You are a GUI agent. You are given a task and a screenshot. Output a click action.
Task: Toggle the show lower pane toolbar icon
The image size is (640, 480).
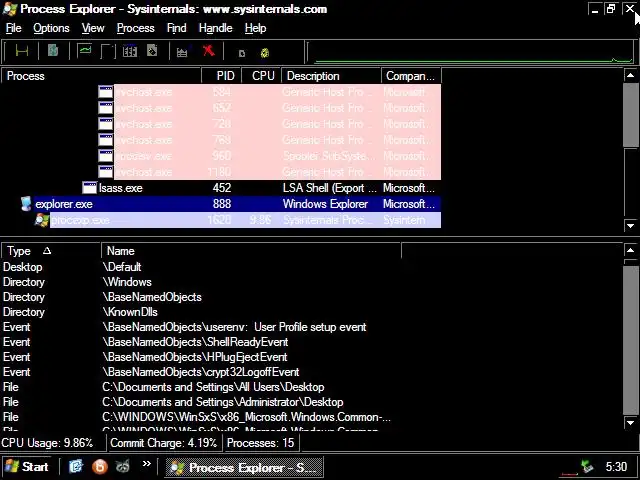(x=107, y=51)
